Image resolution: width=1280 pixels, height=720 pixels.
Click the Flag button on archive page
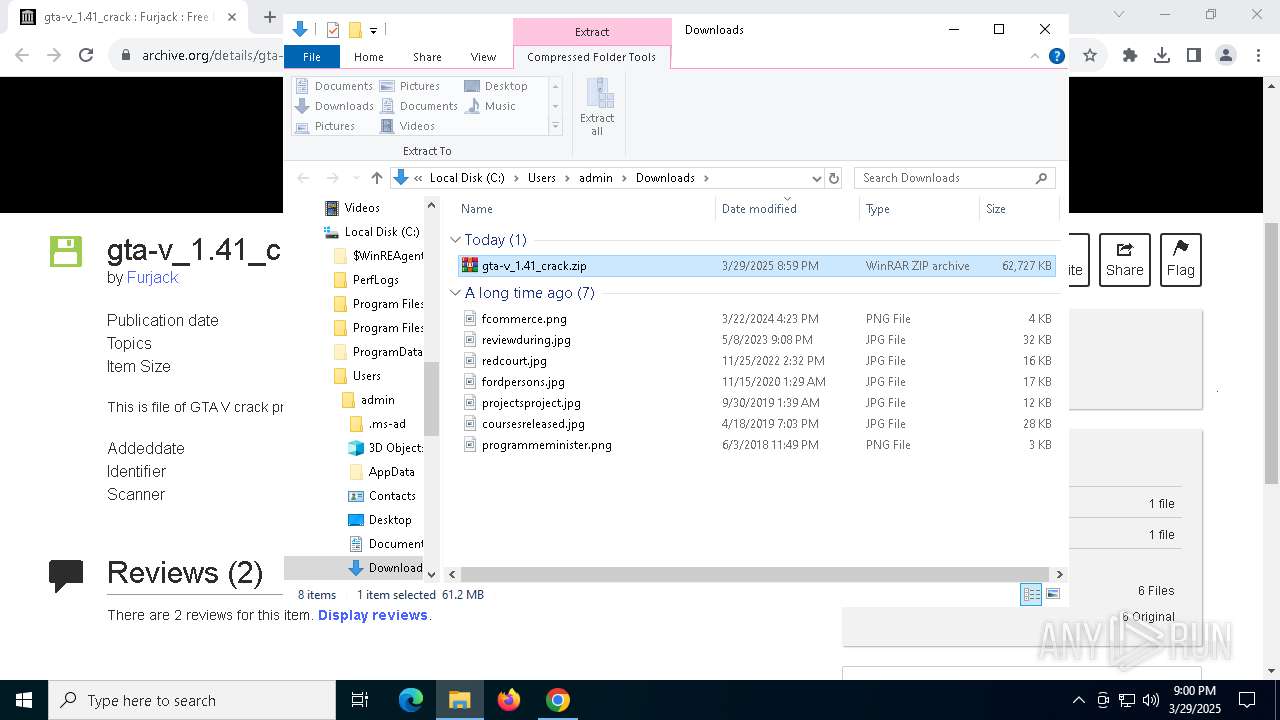click(x=1180, y=260)
